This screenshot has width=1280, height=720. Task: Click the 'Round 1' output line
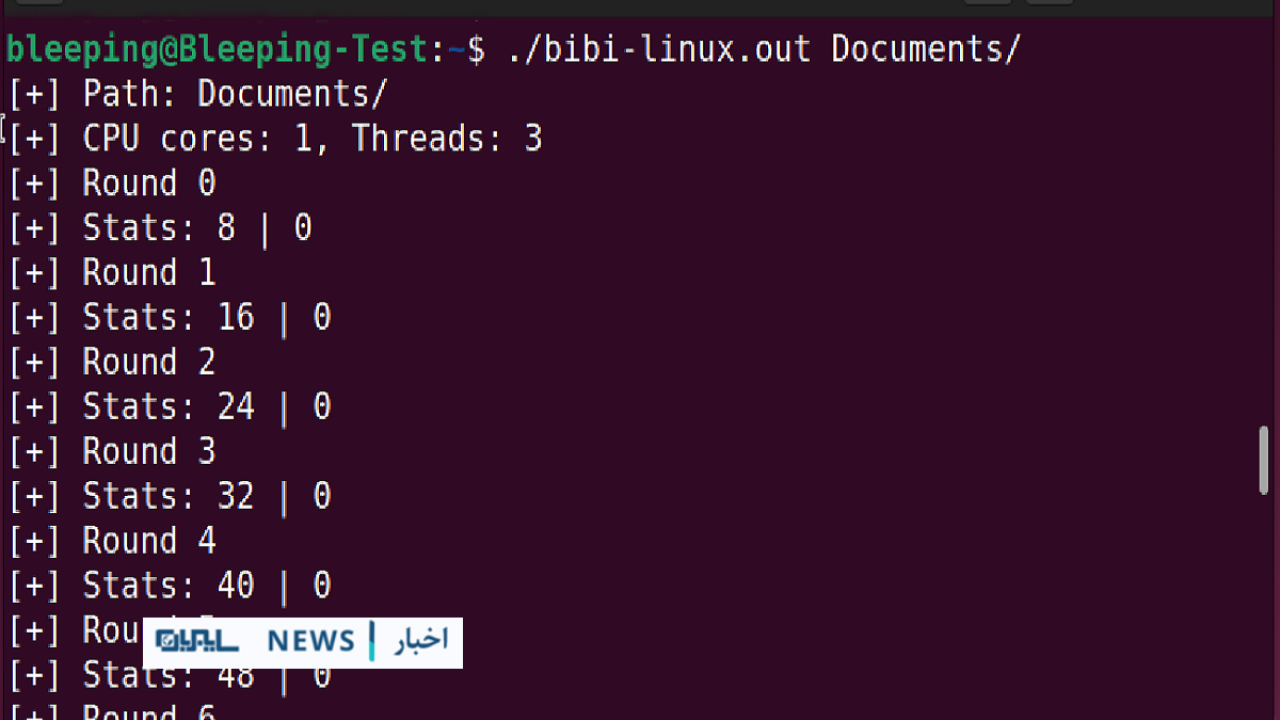(112, 272)
